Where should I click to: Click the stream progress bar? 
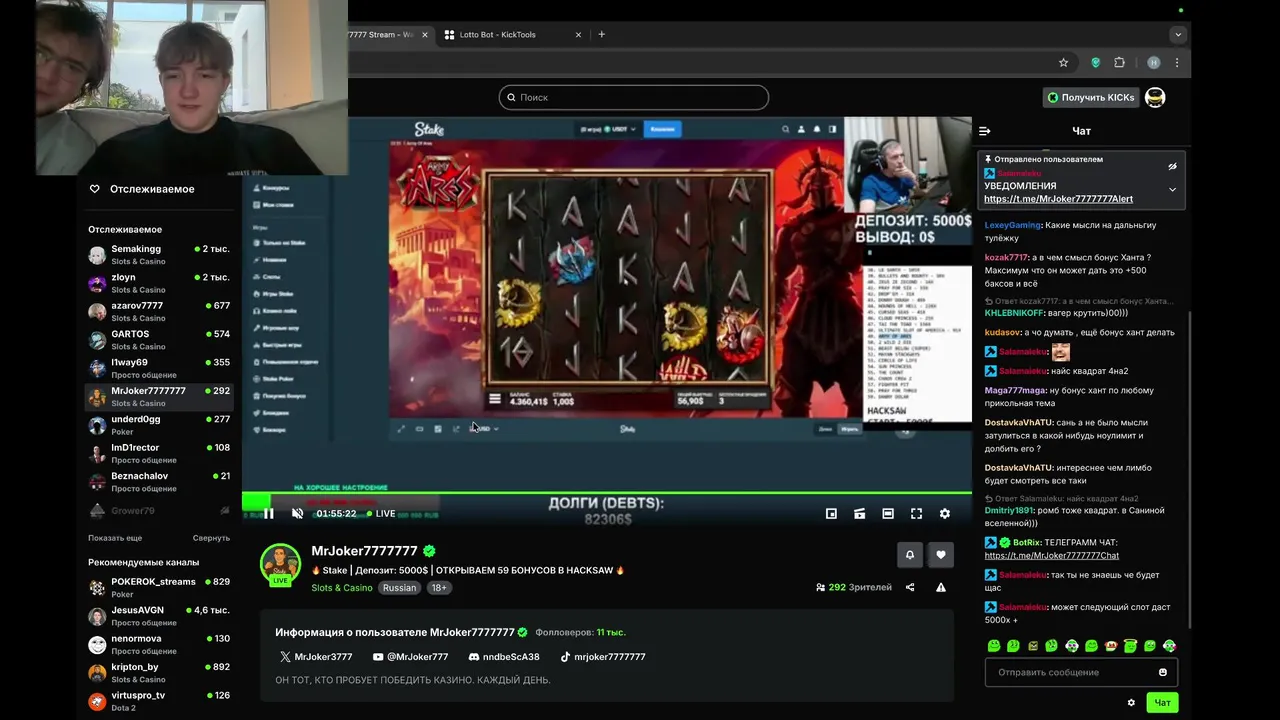[607, 494]
